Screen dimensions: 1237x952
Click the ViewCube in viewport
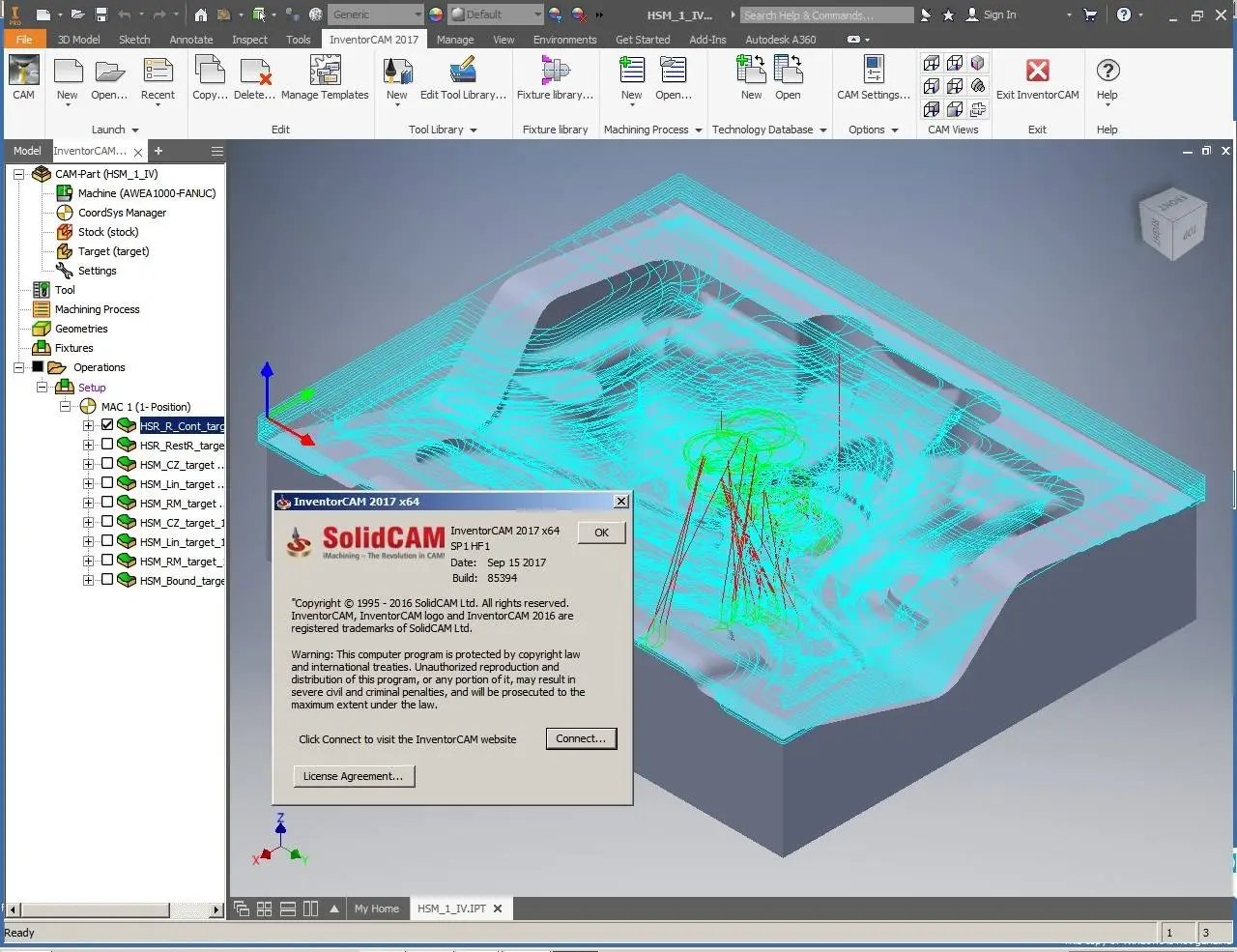[1172, 223]
